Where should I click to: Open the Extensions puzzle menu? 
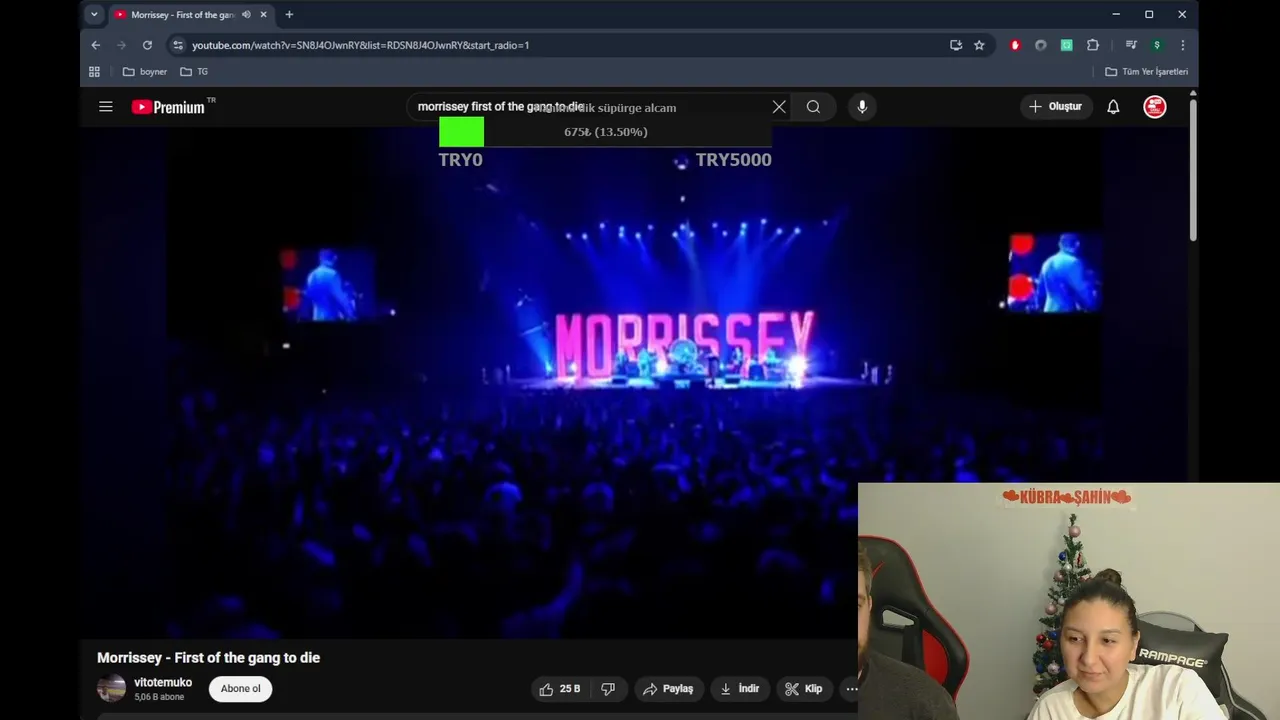(1093, 45)
